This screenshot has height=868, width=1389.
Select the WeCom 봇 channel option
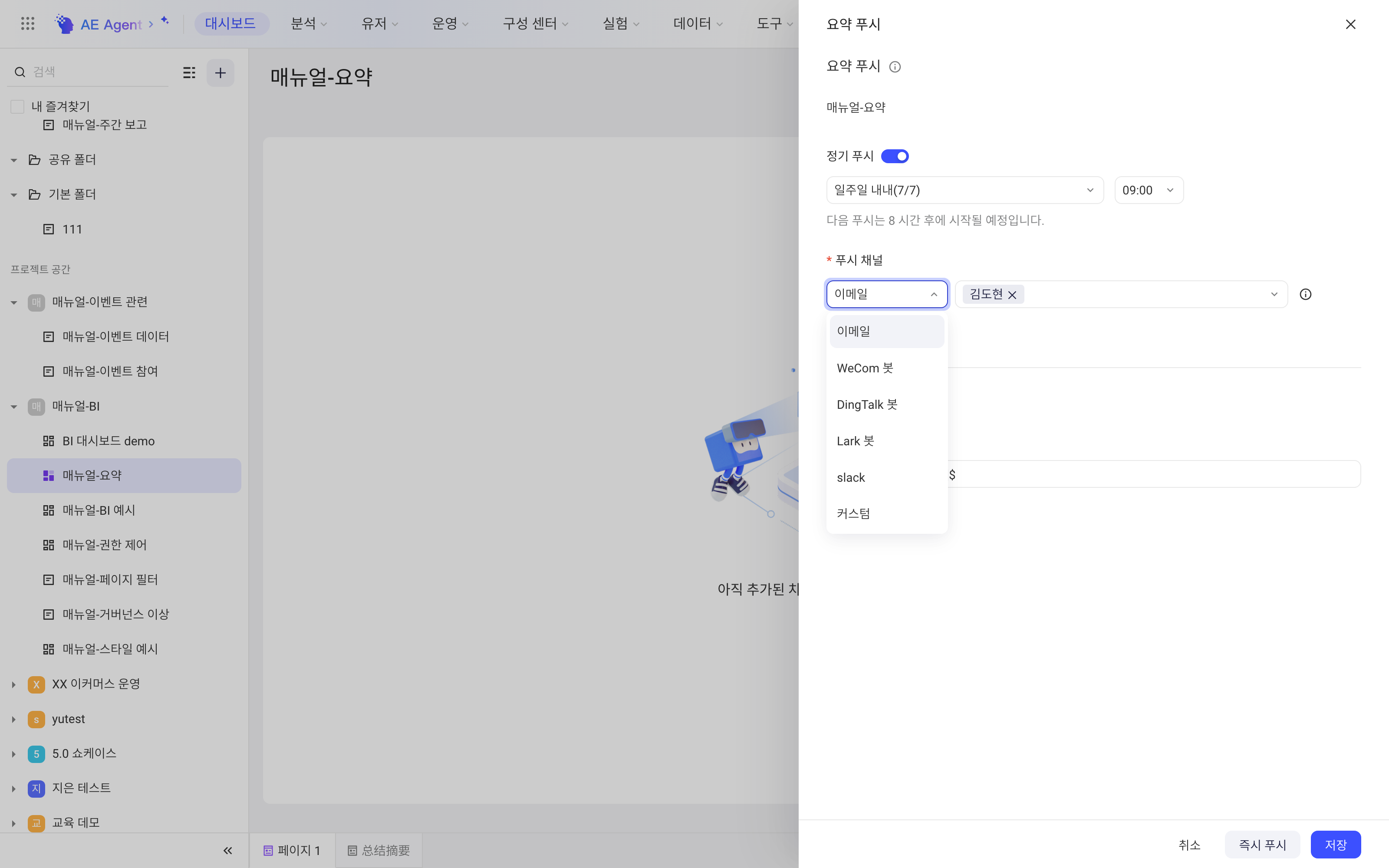click(x=887, y=368)
